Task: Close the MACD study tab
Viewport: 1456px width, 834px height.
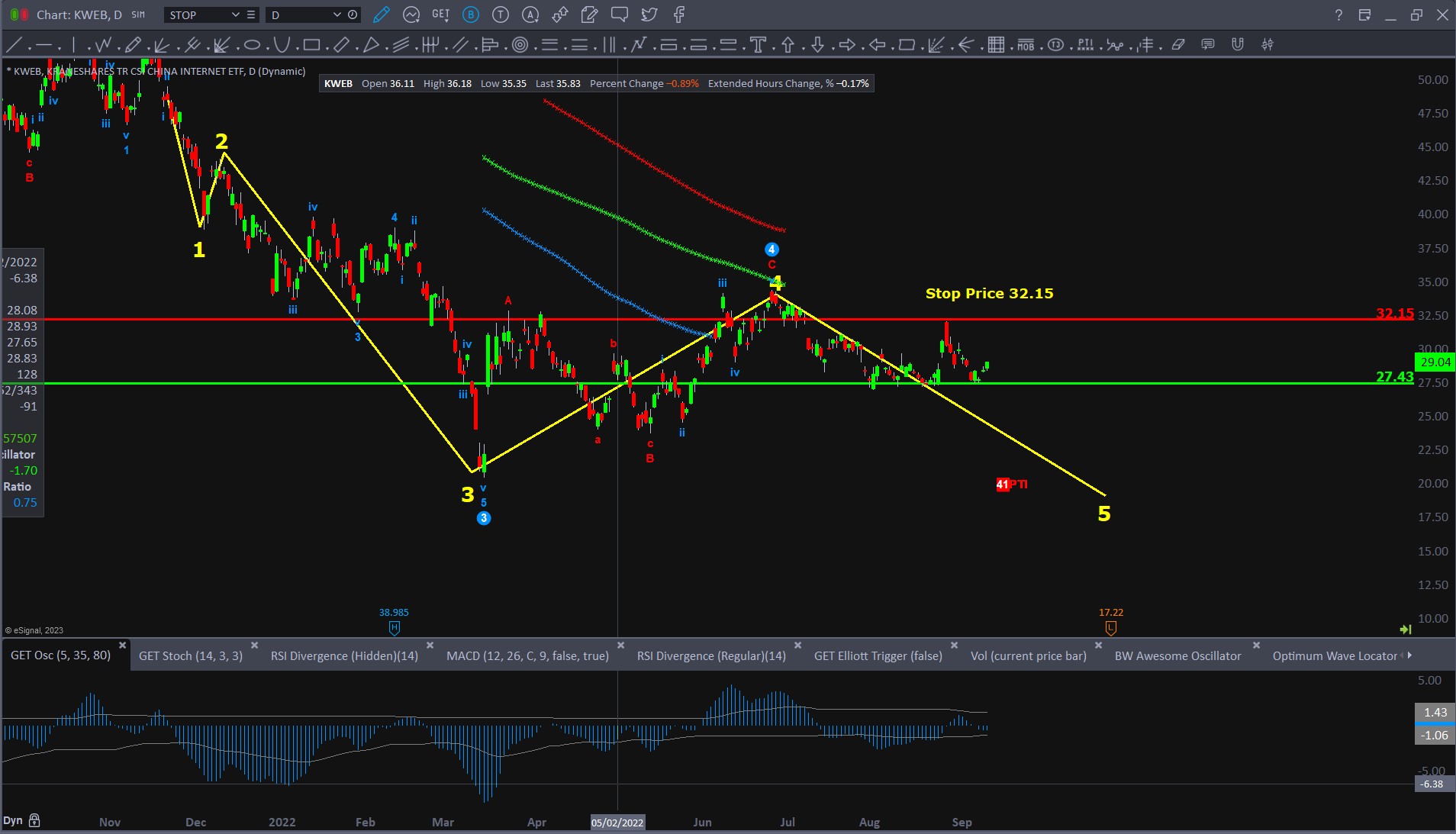Action: click(x=620, y=645)
